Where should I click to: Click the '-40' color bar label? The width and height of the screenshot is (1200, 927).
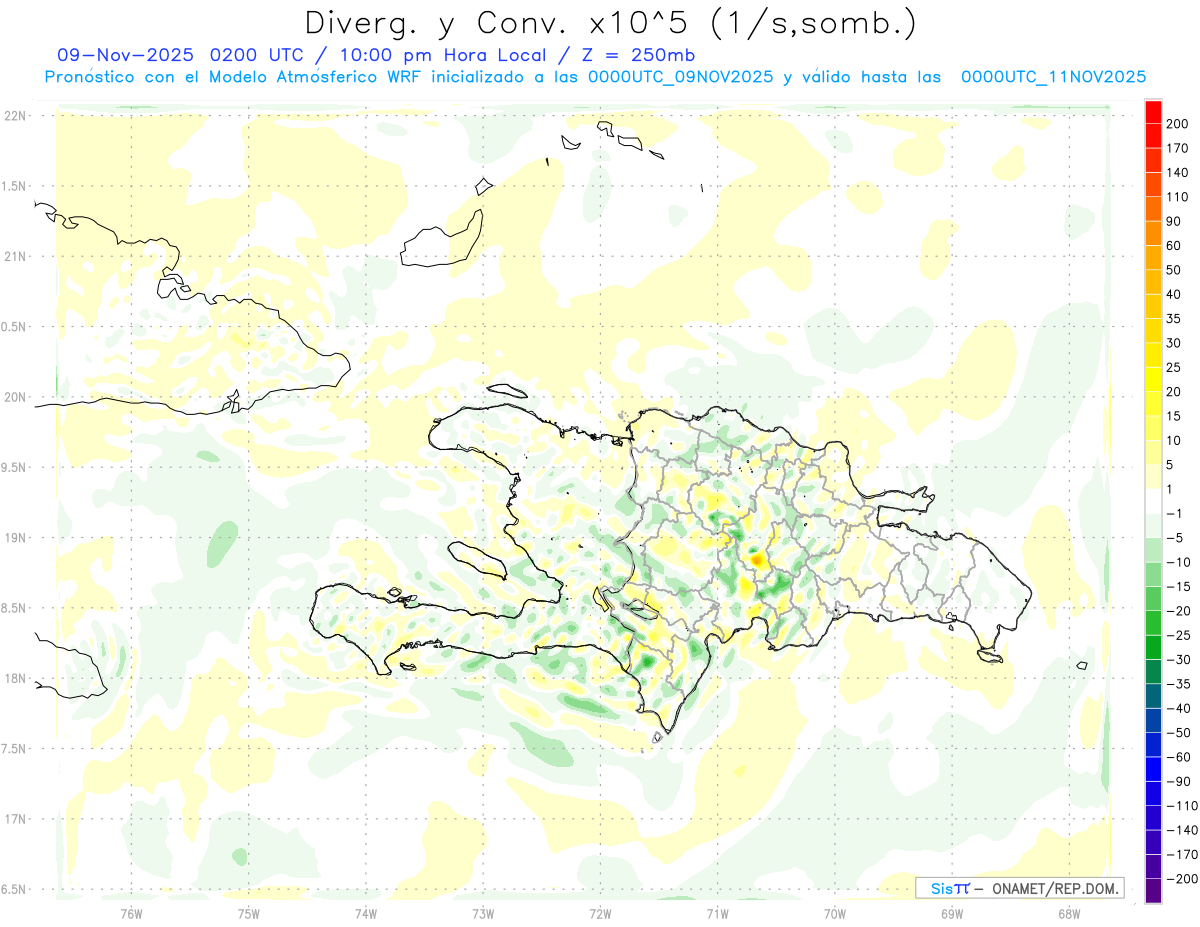[1178, 708]
